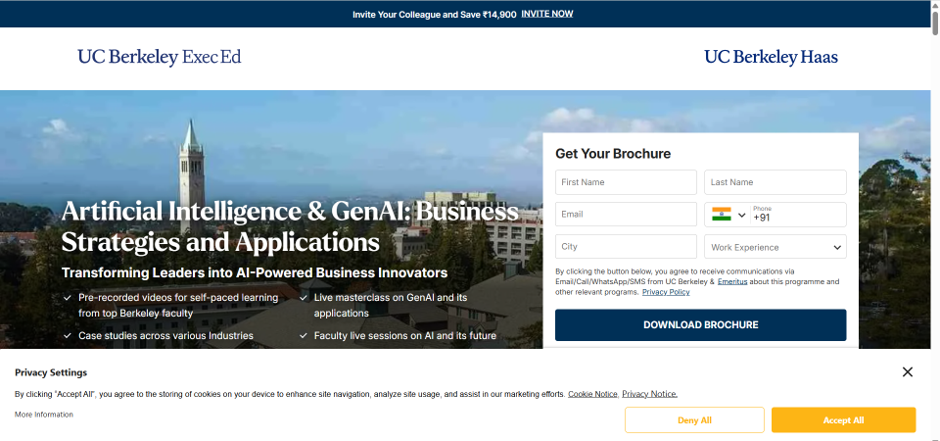This screenshot has height=441, width=940.
Task: Click More Information in Privacy Settings
Action: click(x=44, y=415)
